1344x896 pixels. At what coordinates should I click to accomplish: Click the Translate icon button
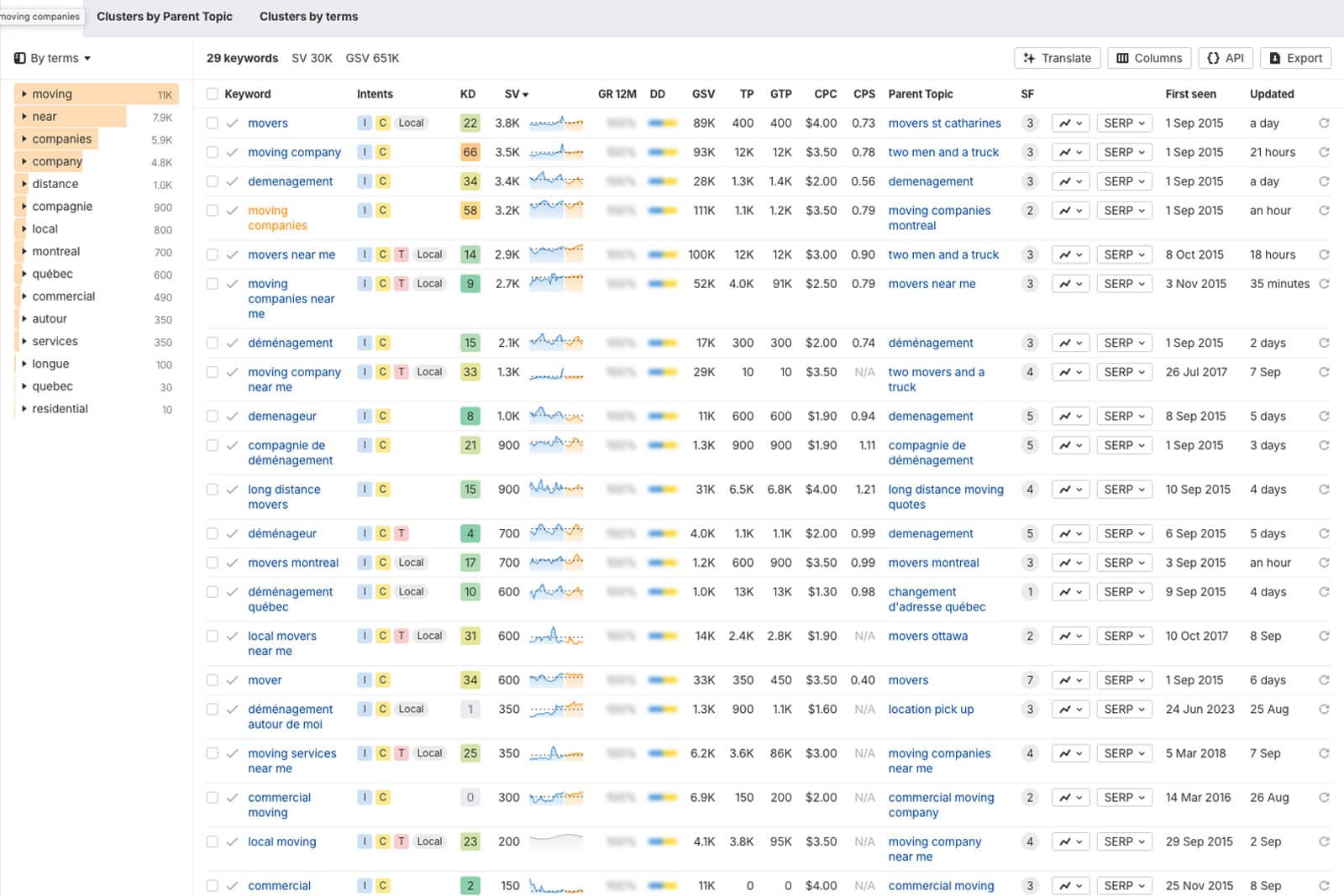pos(1057,58)
